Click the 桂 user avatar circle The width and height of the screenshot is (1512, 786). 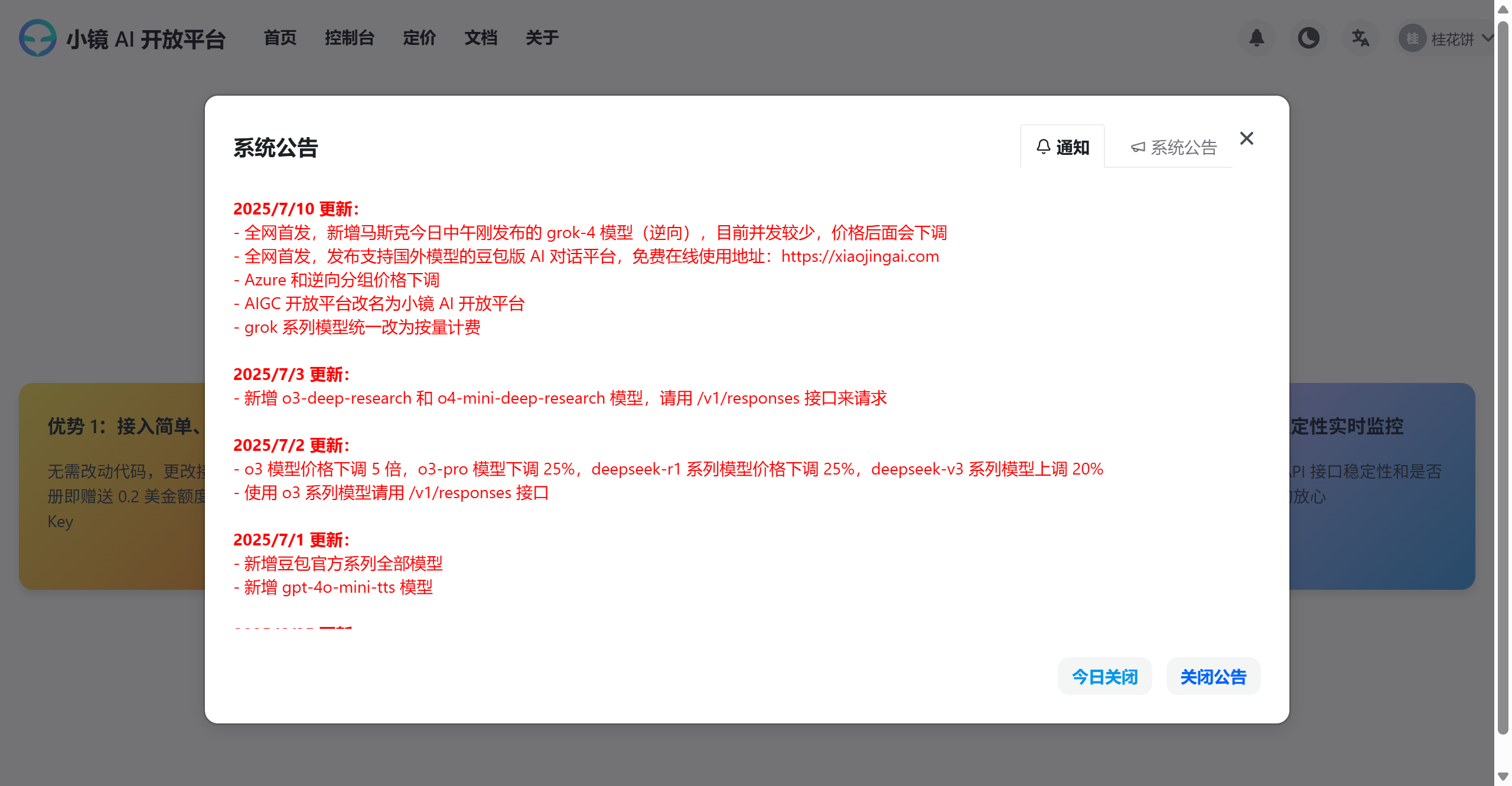[x=1412, y=38]
